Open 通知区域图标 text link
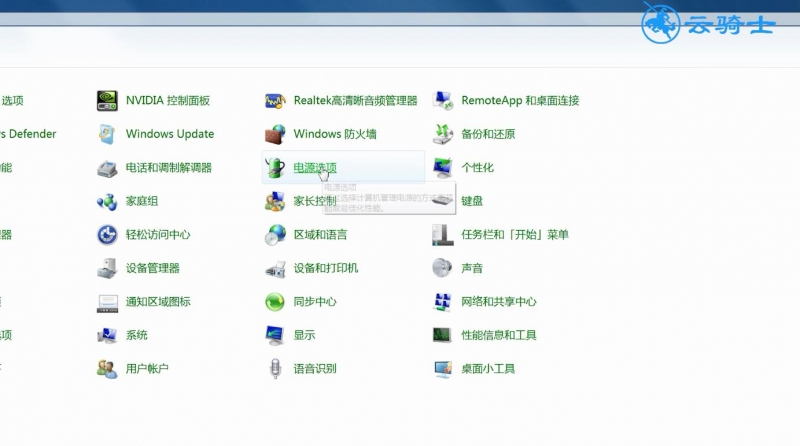This screenshot has height=446, width=800. click(158, 302)
